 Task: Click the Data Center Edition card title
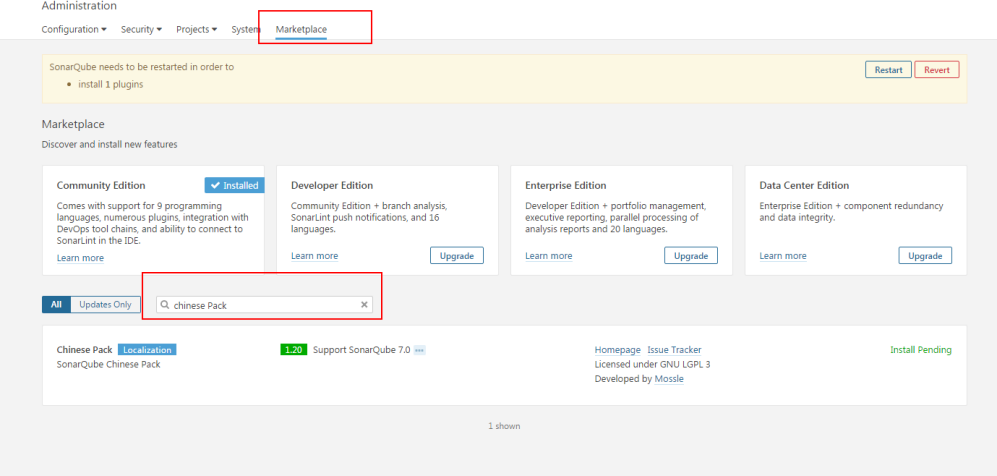point(804,186)
